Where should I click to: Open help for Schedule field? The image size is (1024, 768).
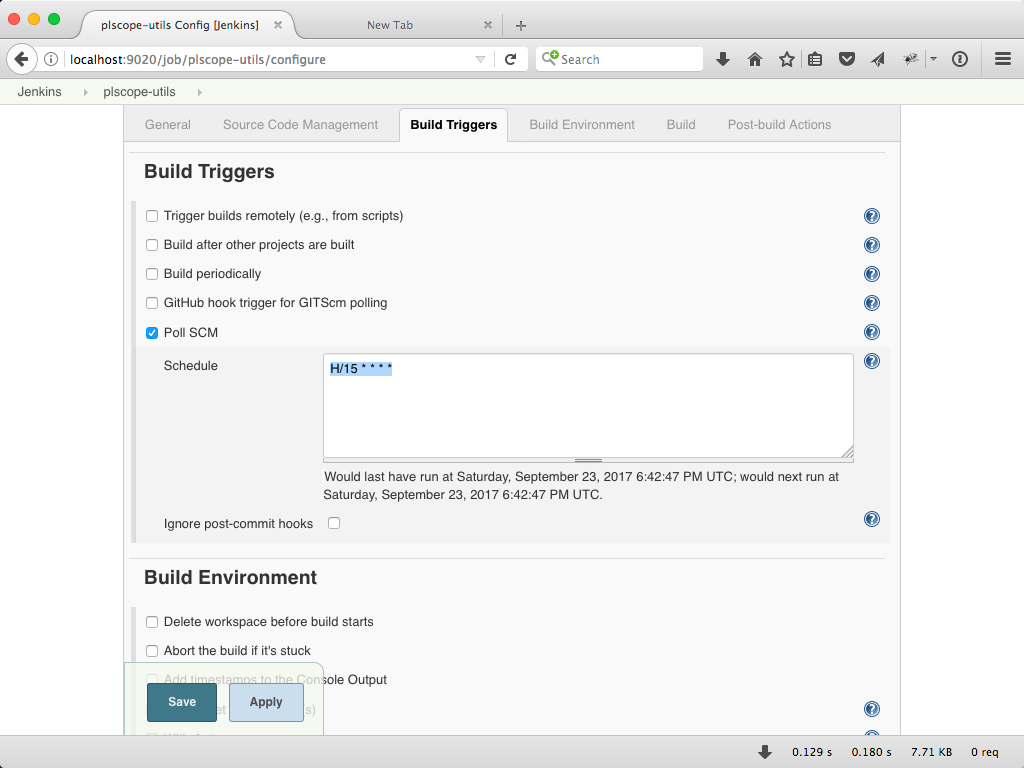872,361
